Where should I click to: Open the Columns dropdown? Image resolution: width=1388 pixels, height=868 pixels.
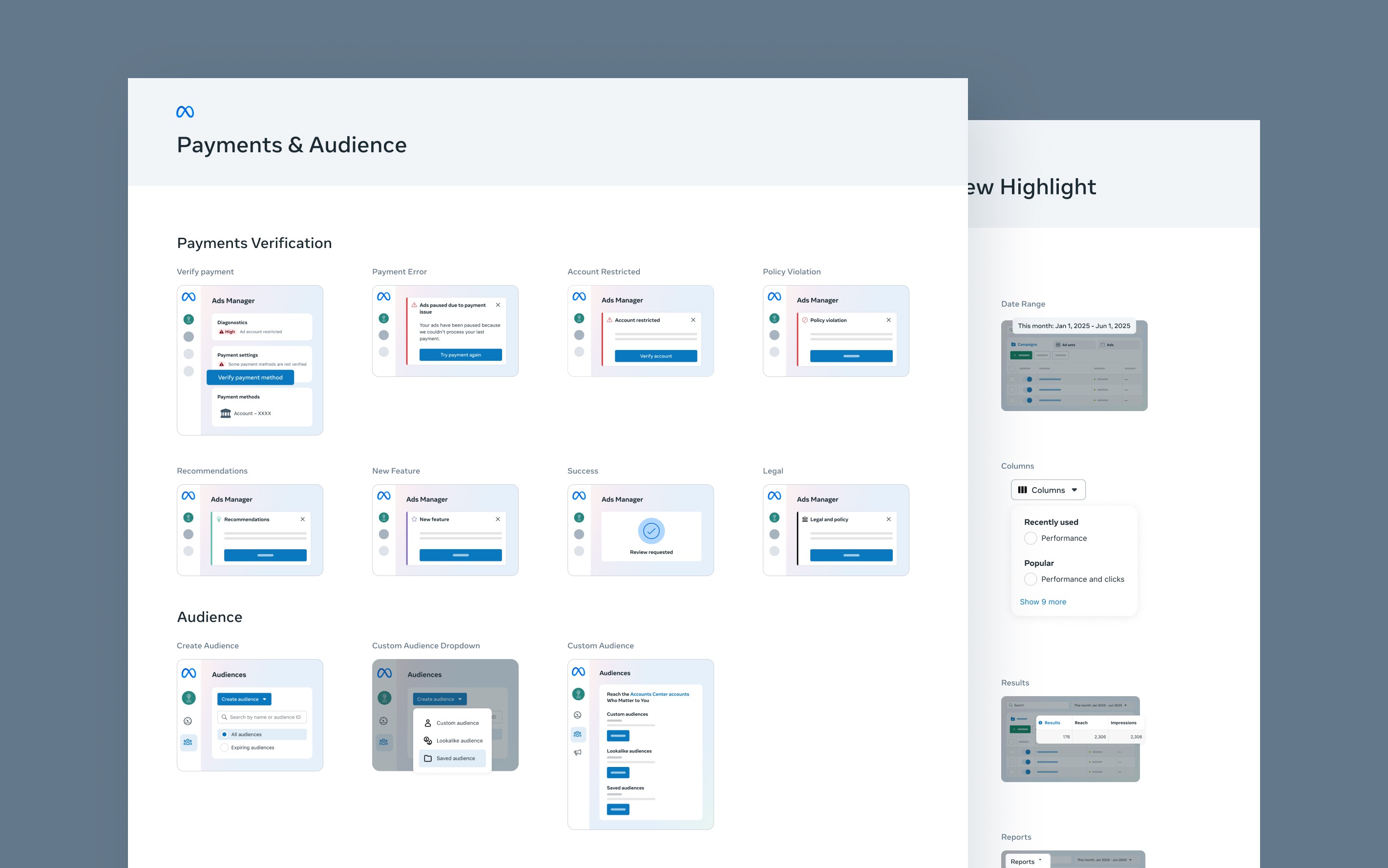[x=1048, y=490]
